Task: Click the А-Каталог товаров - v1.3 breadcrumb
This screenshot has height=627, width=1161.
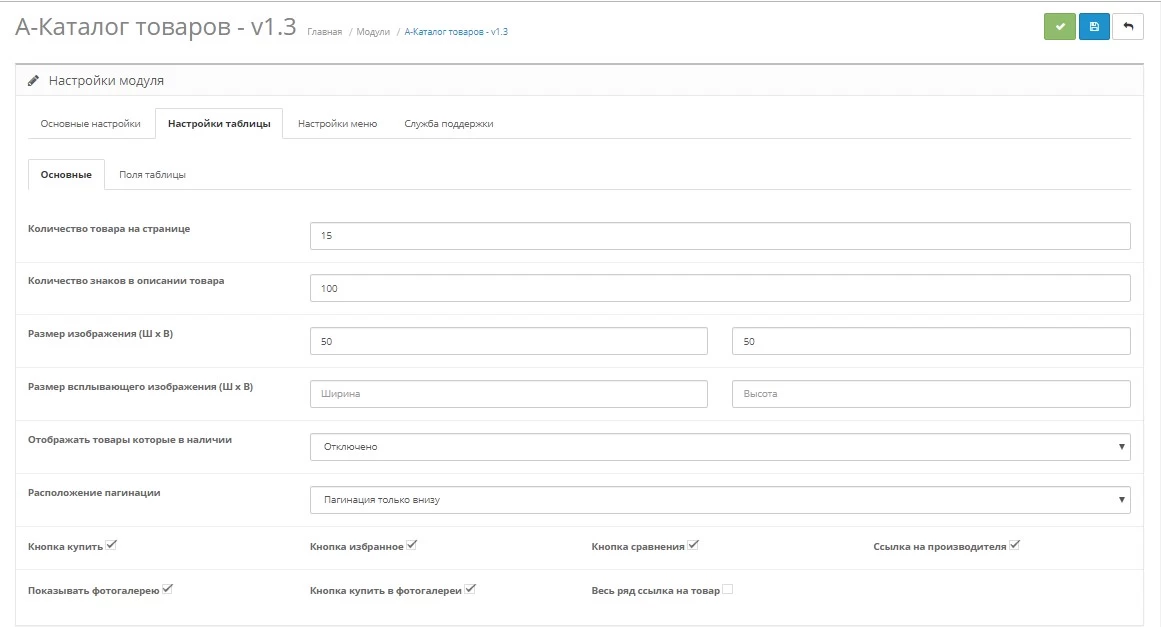Action: 456,32
